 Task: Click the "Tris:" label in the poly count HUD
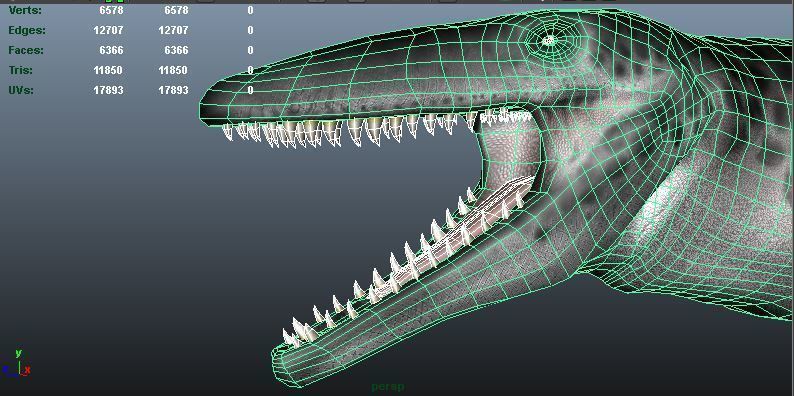tap(20, 70)
